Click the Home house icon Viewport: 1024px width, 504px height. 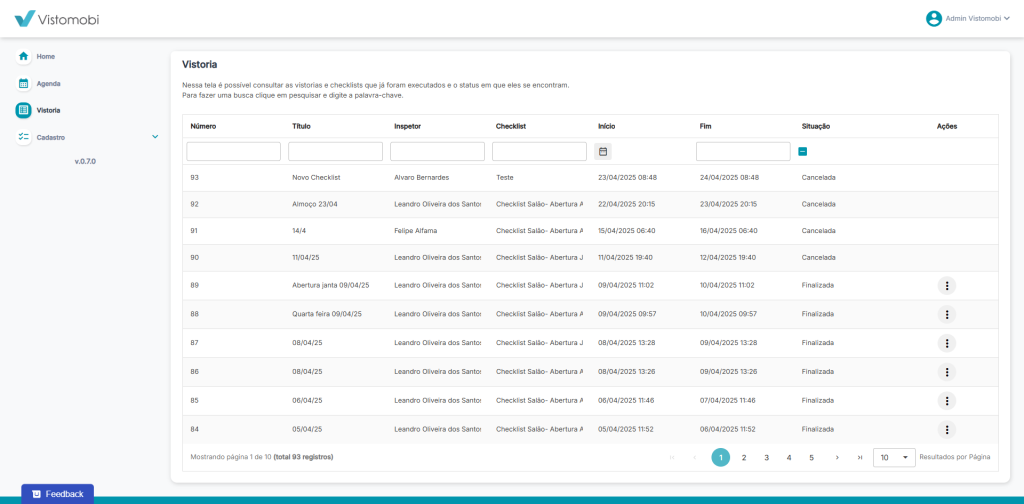click(x=24, y=56)
